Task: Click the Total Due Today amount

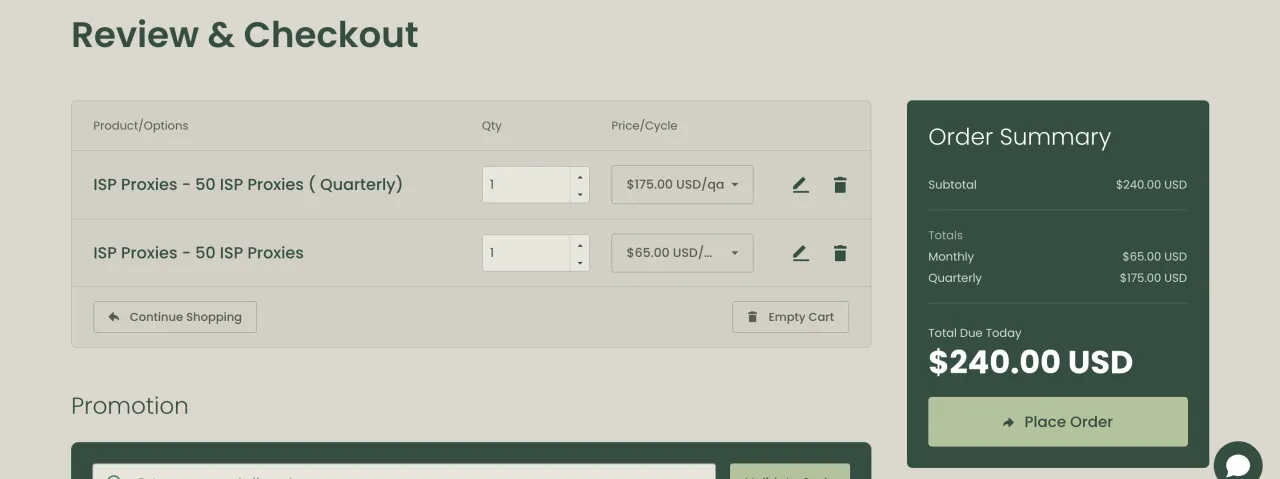Action: coord(1030,362)
